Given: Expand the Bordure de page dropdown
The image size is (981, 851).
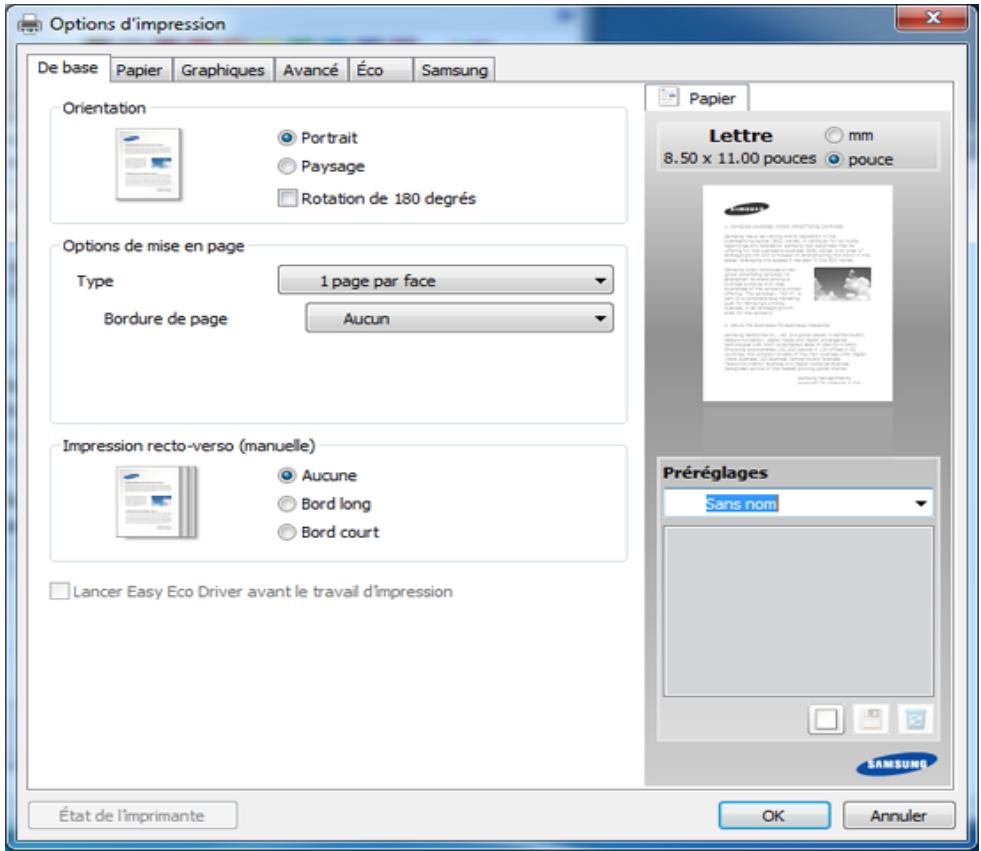Looking at the screenshot, I should coord(457,319).
